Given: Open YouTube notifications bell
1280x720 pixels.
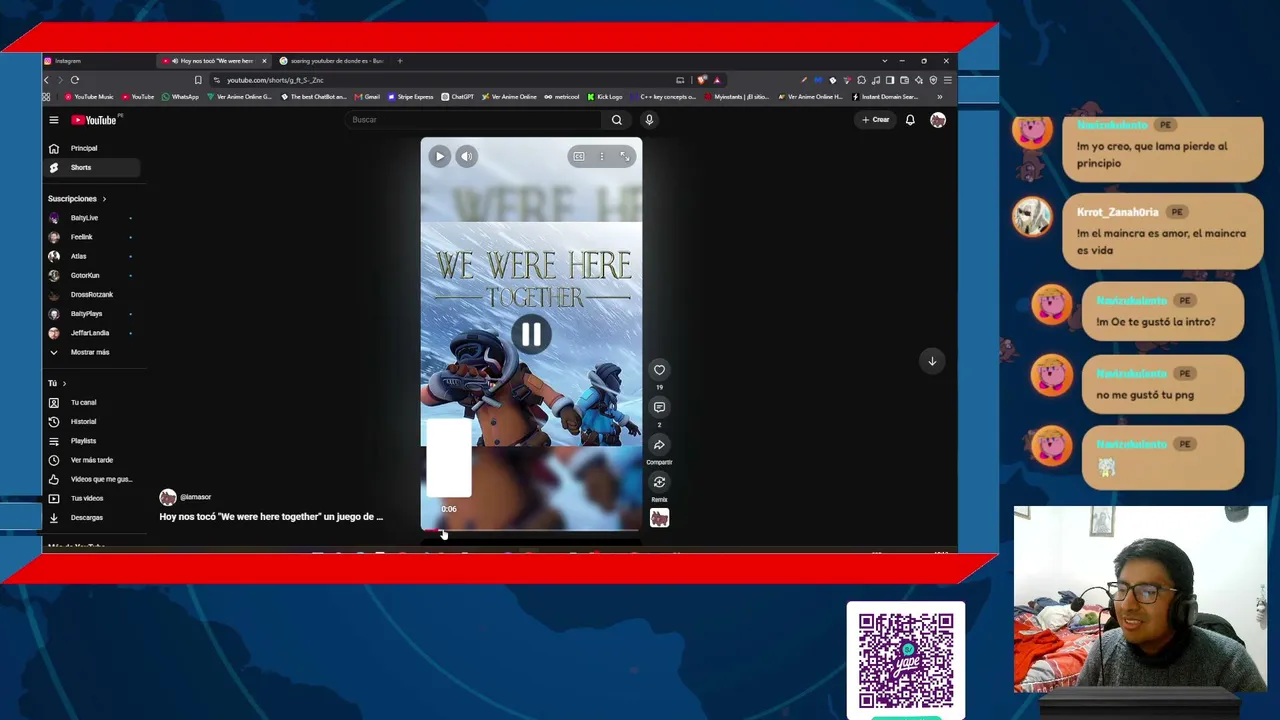Looking at the screenshot, I should [x=910, y=120].
